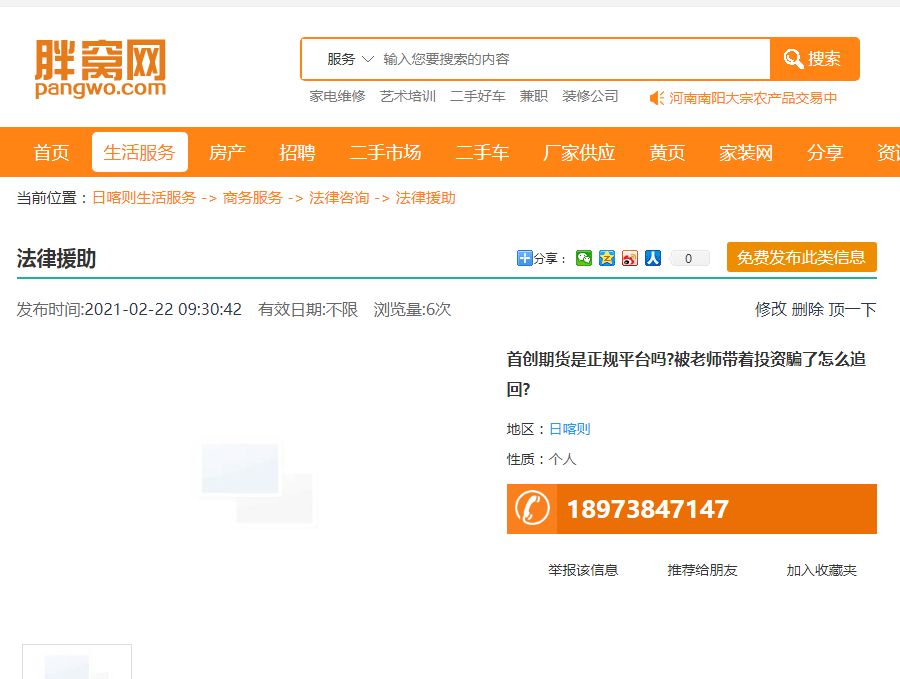Open the 家电维修 quick link
Image resolution: width=900 pixels, height=679 pixels.
point(338,96)
